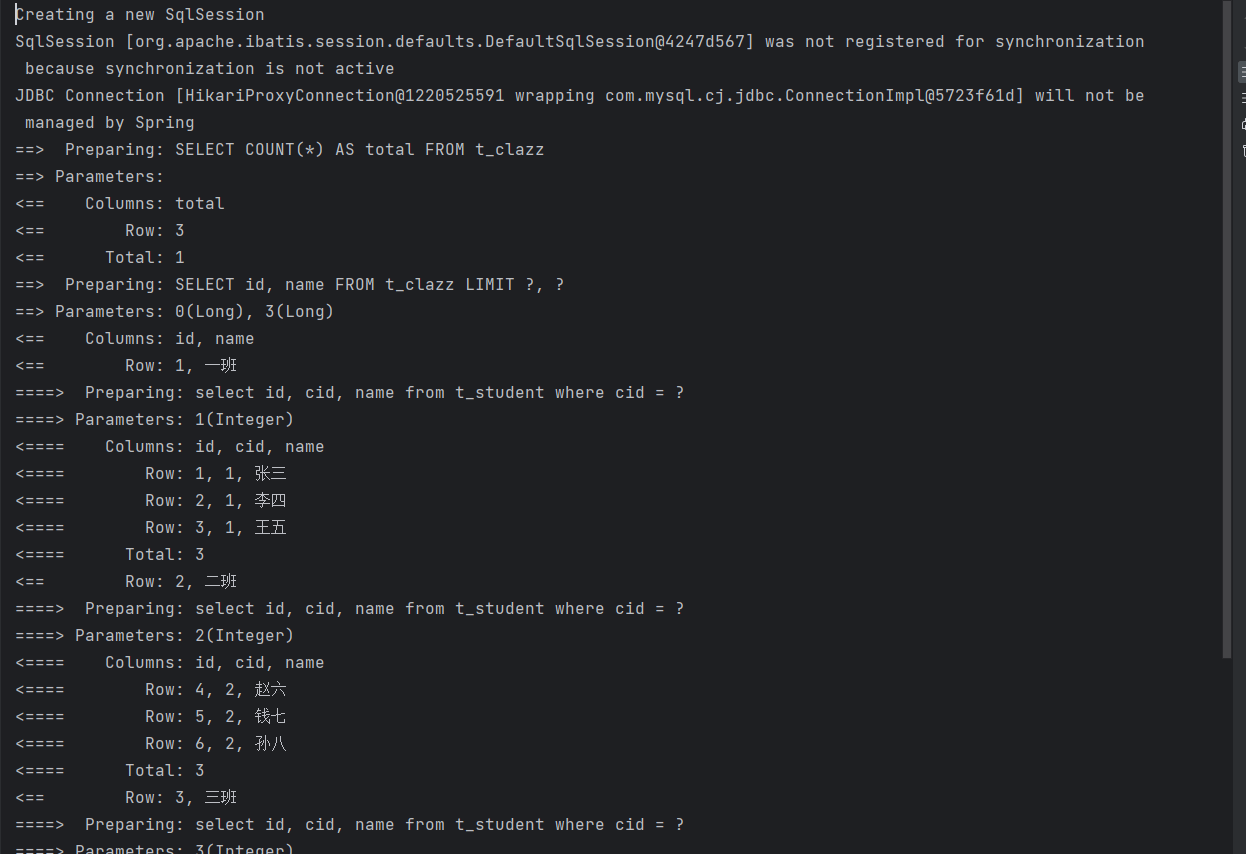Toggle scroll to end of console
1246x854 pixels.
point(1243,96)
